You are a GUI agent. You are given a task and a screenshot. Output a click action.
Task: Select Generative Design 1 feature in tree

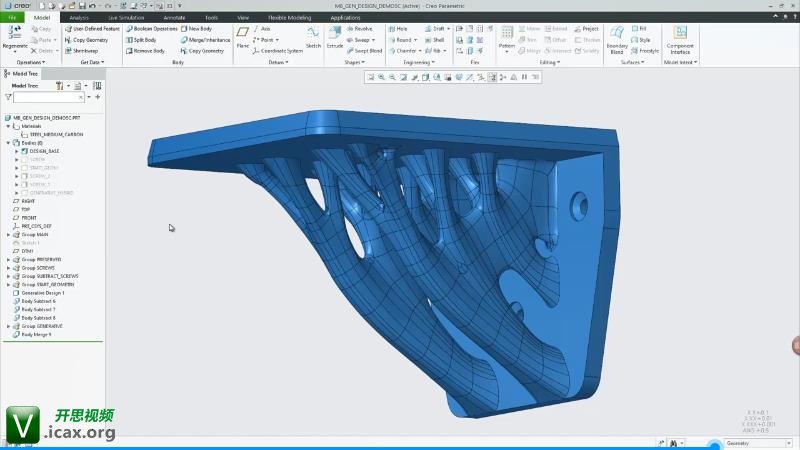(x=43, y=293)
